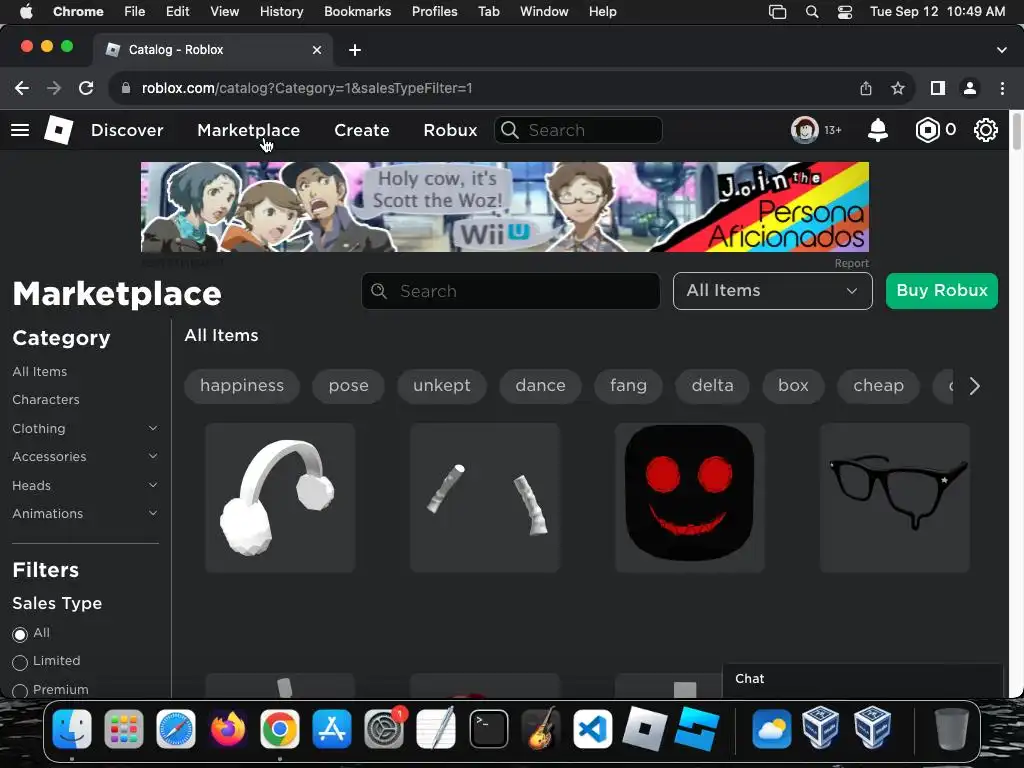Expand the Heads category

(153, 485)
